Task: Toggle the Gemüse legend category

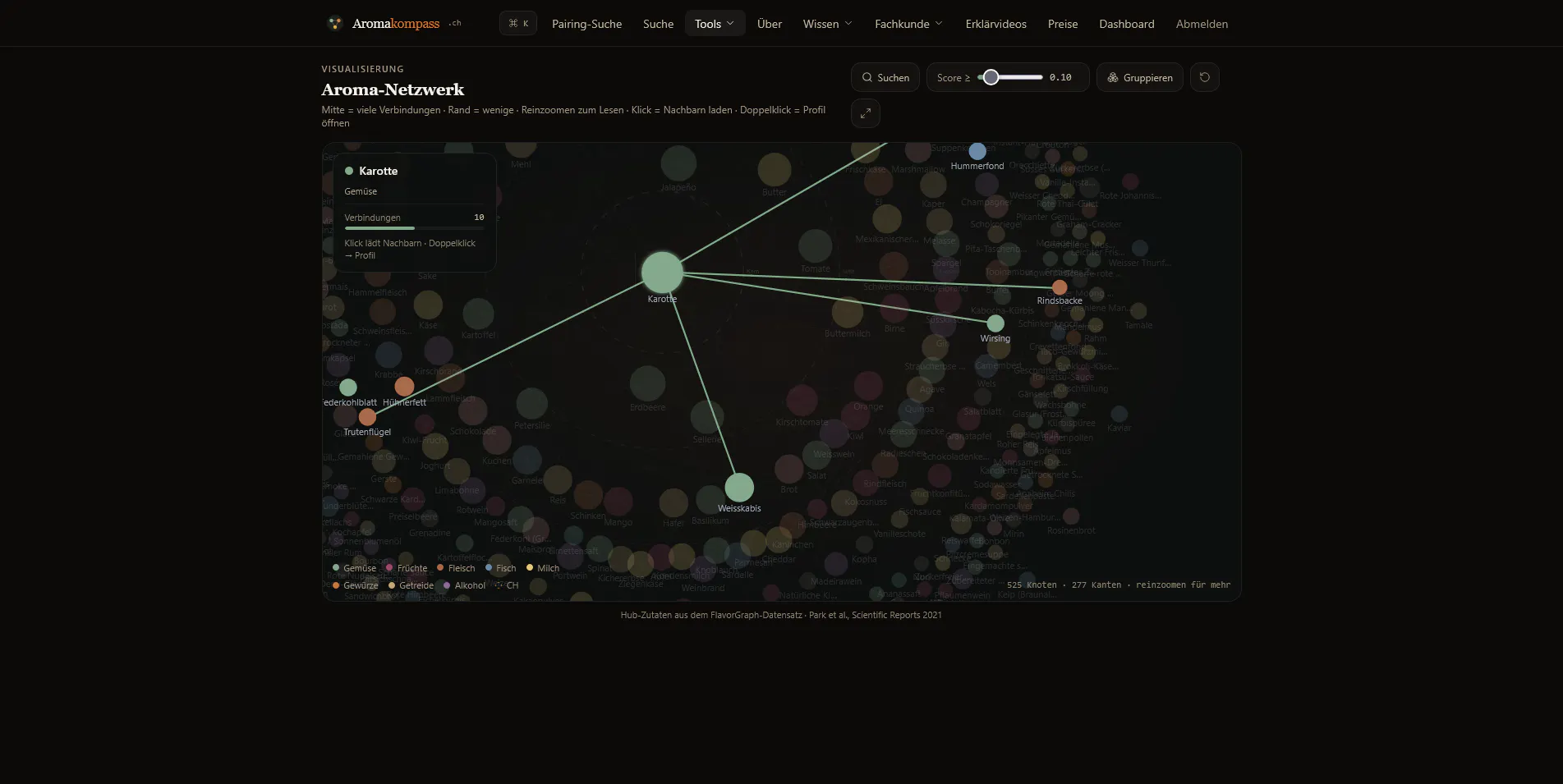Action: [354, 568]
